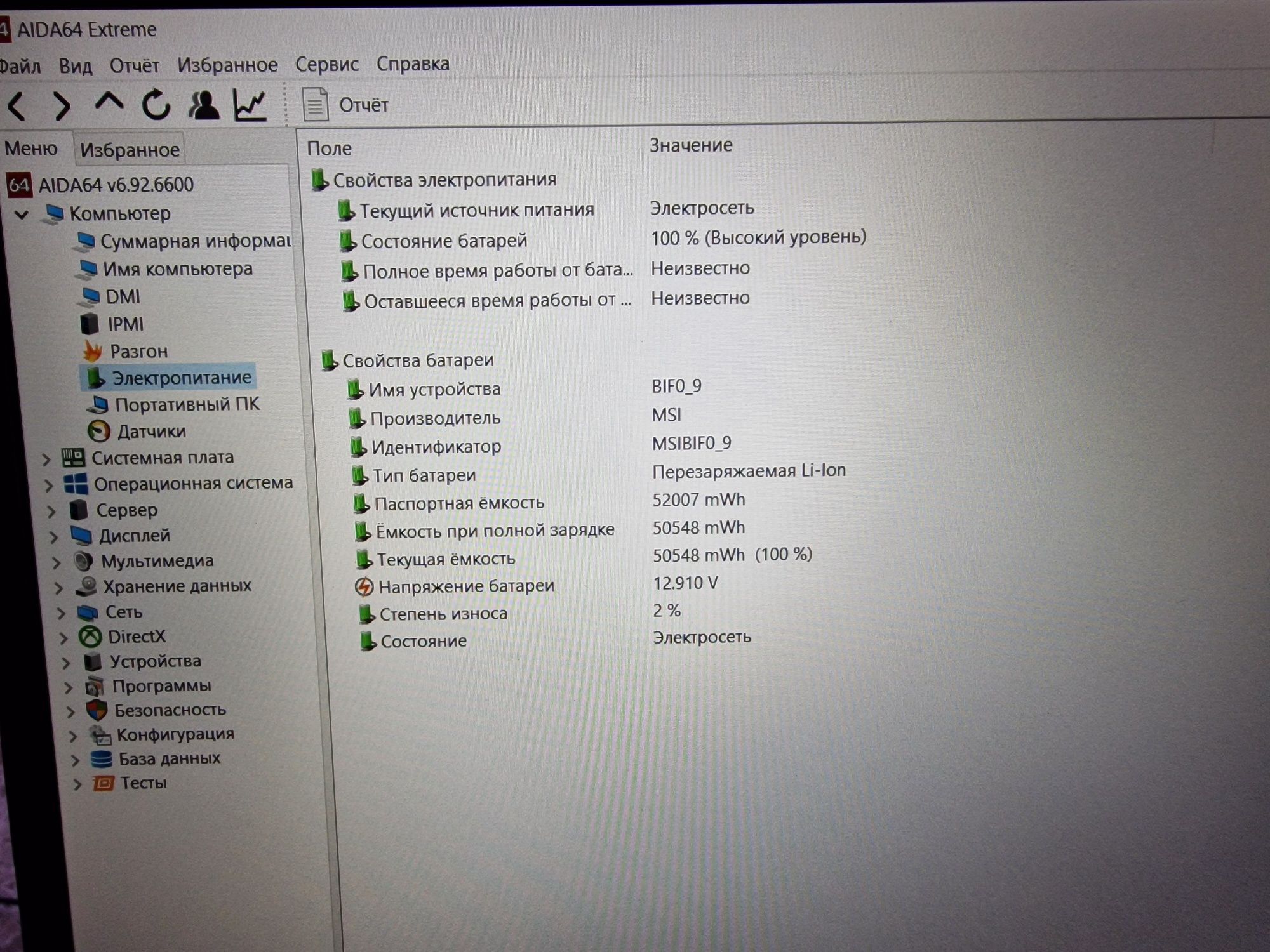Select AIDA64 v6.92.6600 root node
The width and height of the screenshot is (1270, 952).
point(100,185)
